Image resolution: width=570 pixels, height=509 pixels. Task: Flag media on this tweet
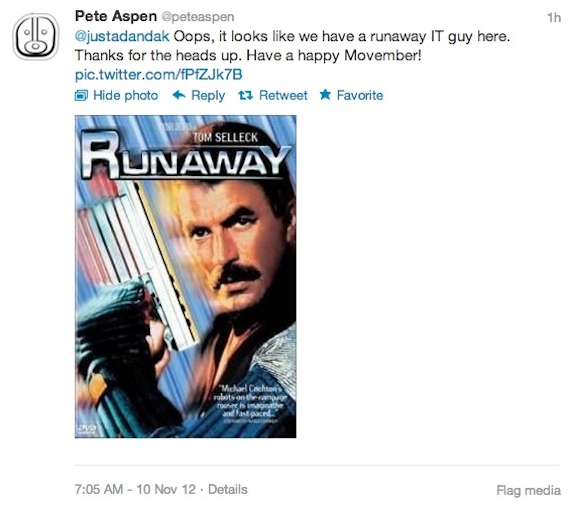pyautogui.click(x=529, y=490)
